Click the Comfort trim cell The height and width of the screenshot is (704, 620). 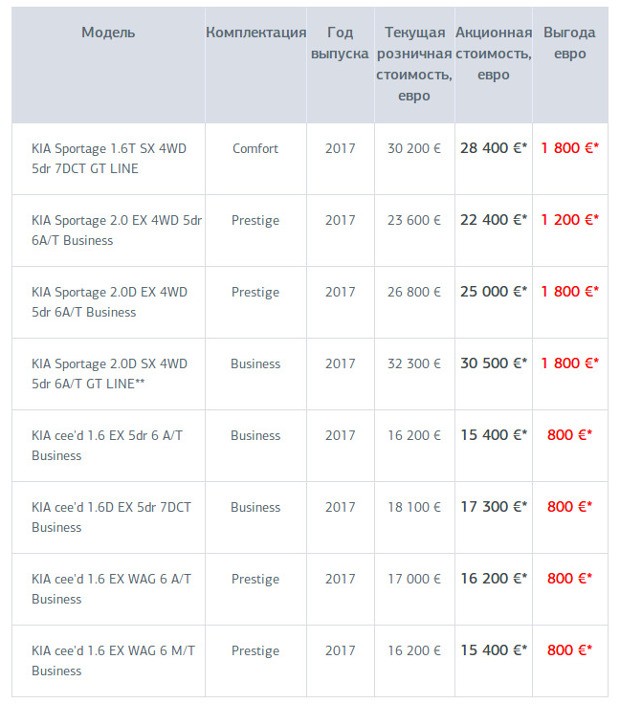pos(255,149)
